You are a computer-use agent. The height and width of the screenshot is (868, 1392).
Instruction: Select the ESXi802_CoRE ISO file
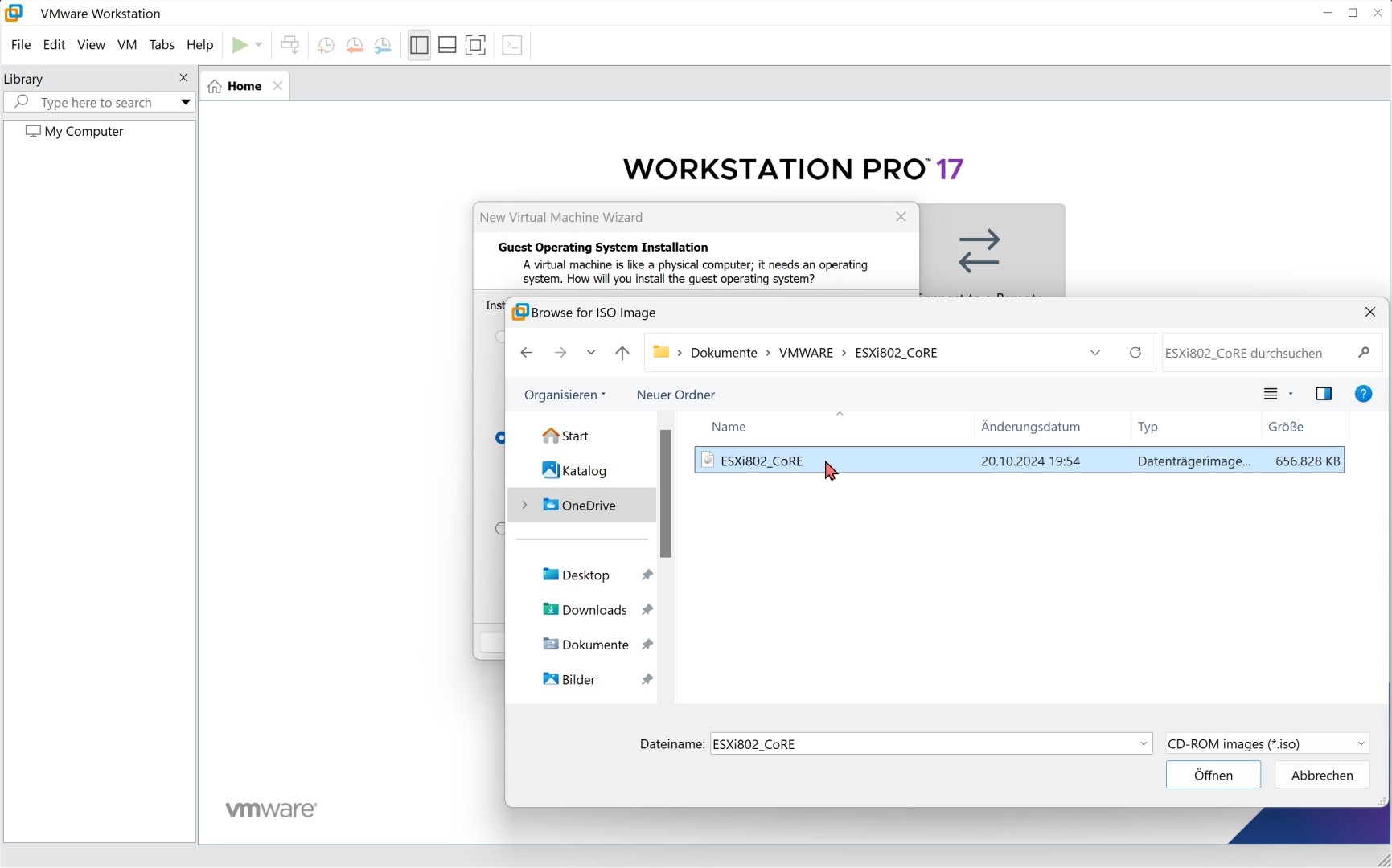[1019, 461]
